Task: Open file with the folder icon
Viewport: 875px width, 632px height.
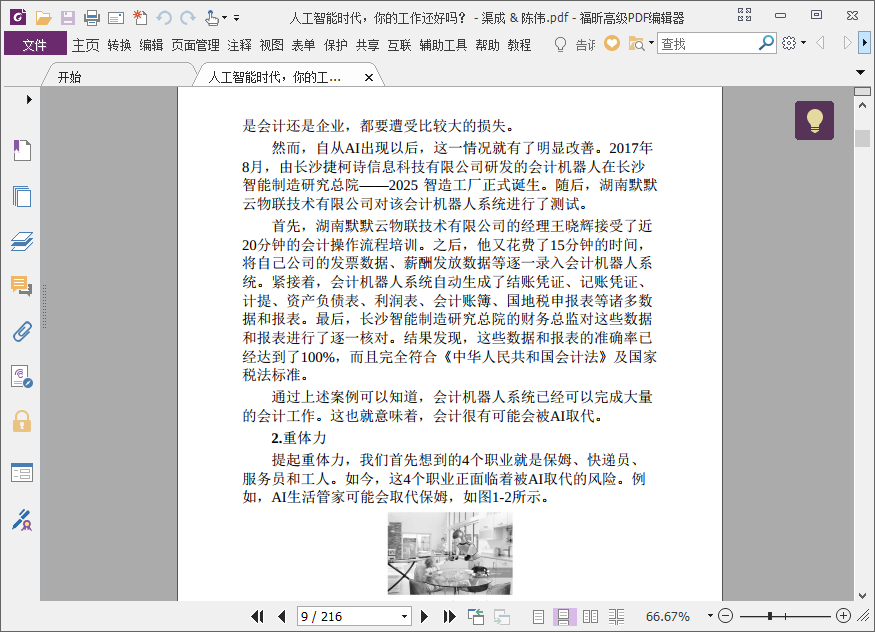Action: pos(43,18)
